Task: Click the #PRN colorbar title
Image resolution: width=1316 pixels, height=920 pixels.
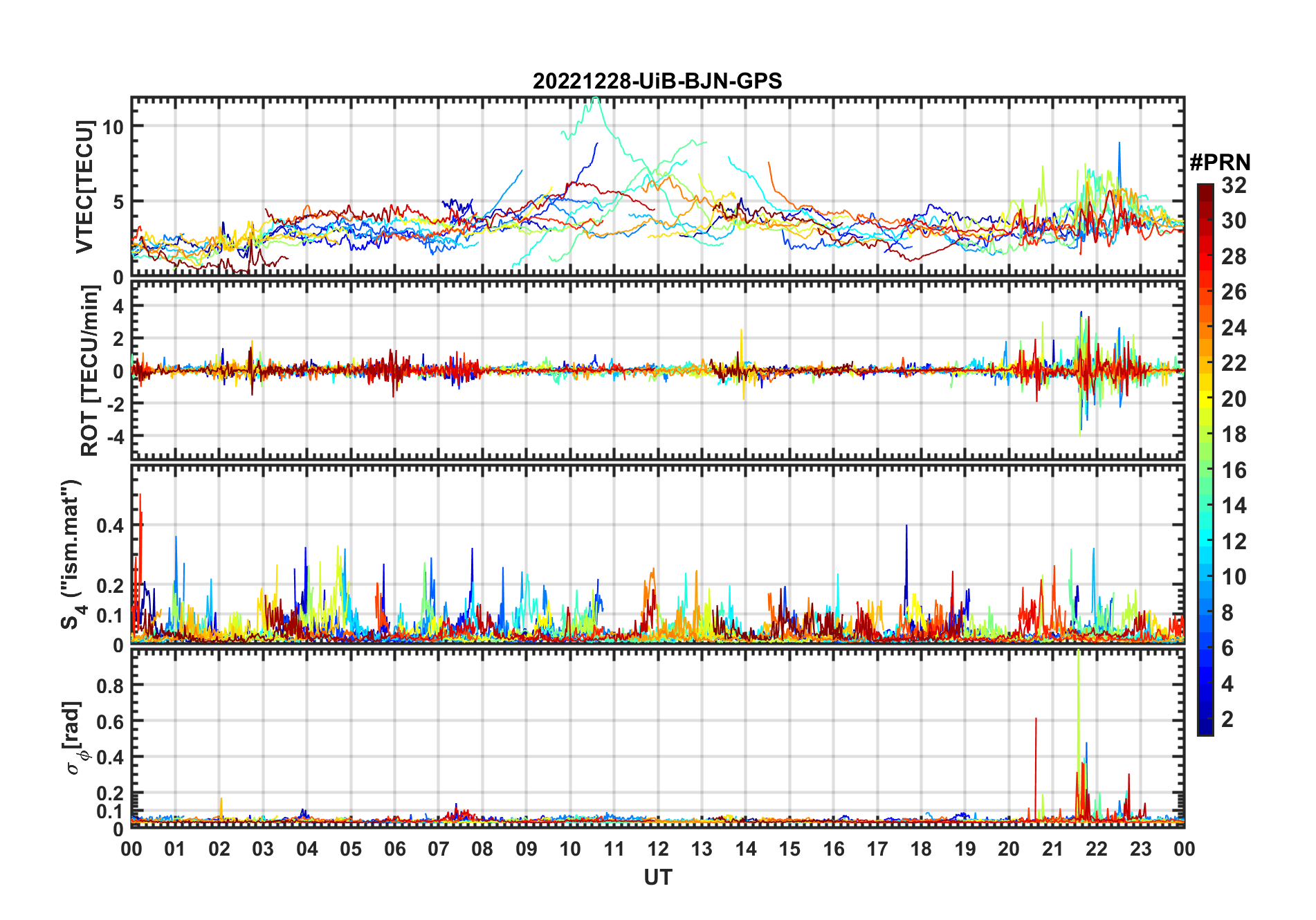Action: pyautogui.click(x=1220, y=163)
